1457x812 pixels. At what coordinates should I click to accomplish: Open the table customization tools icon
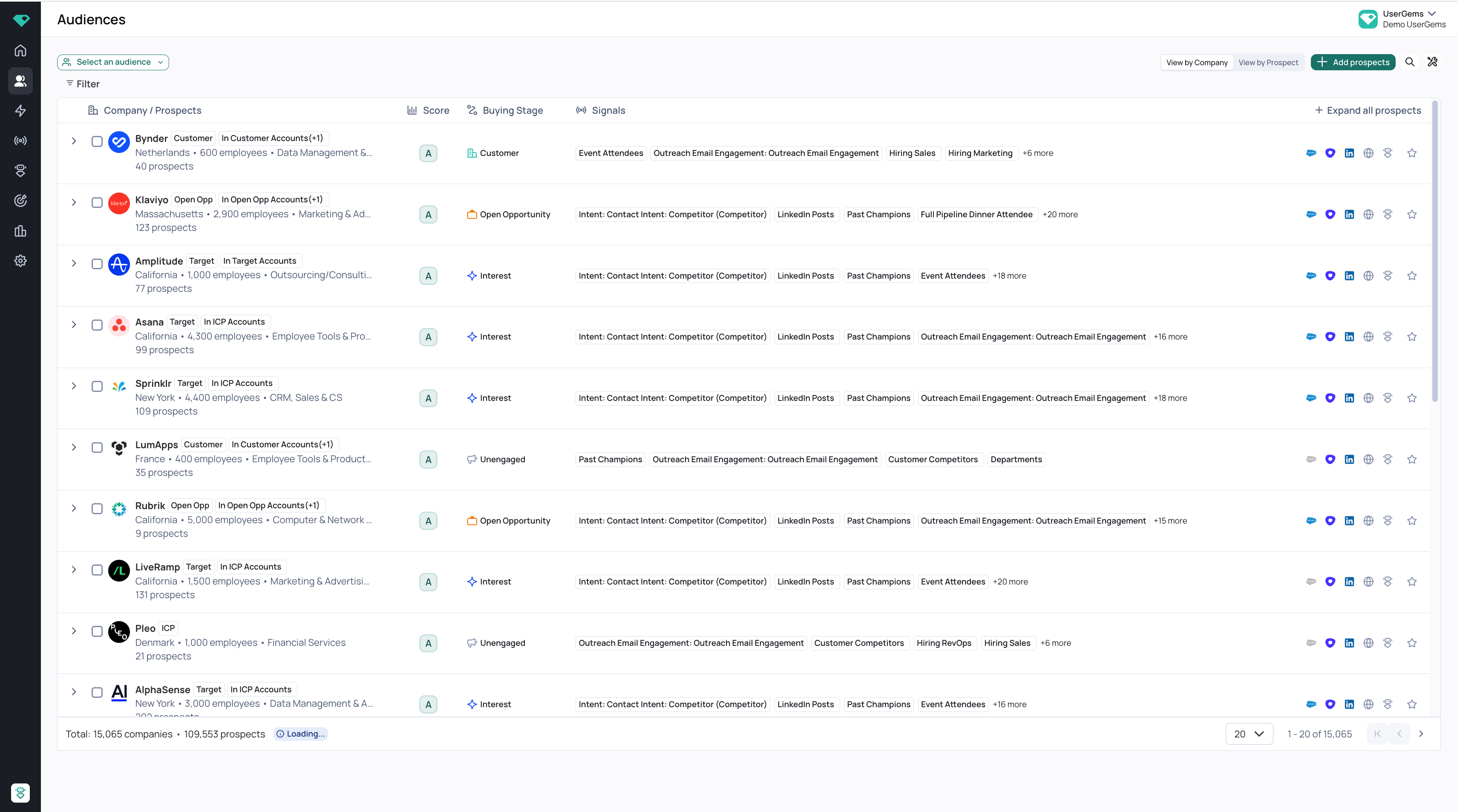(x=1433, y=62)
